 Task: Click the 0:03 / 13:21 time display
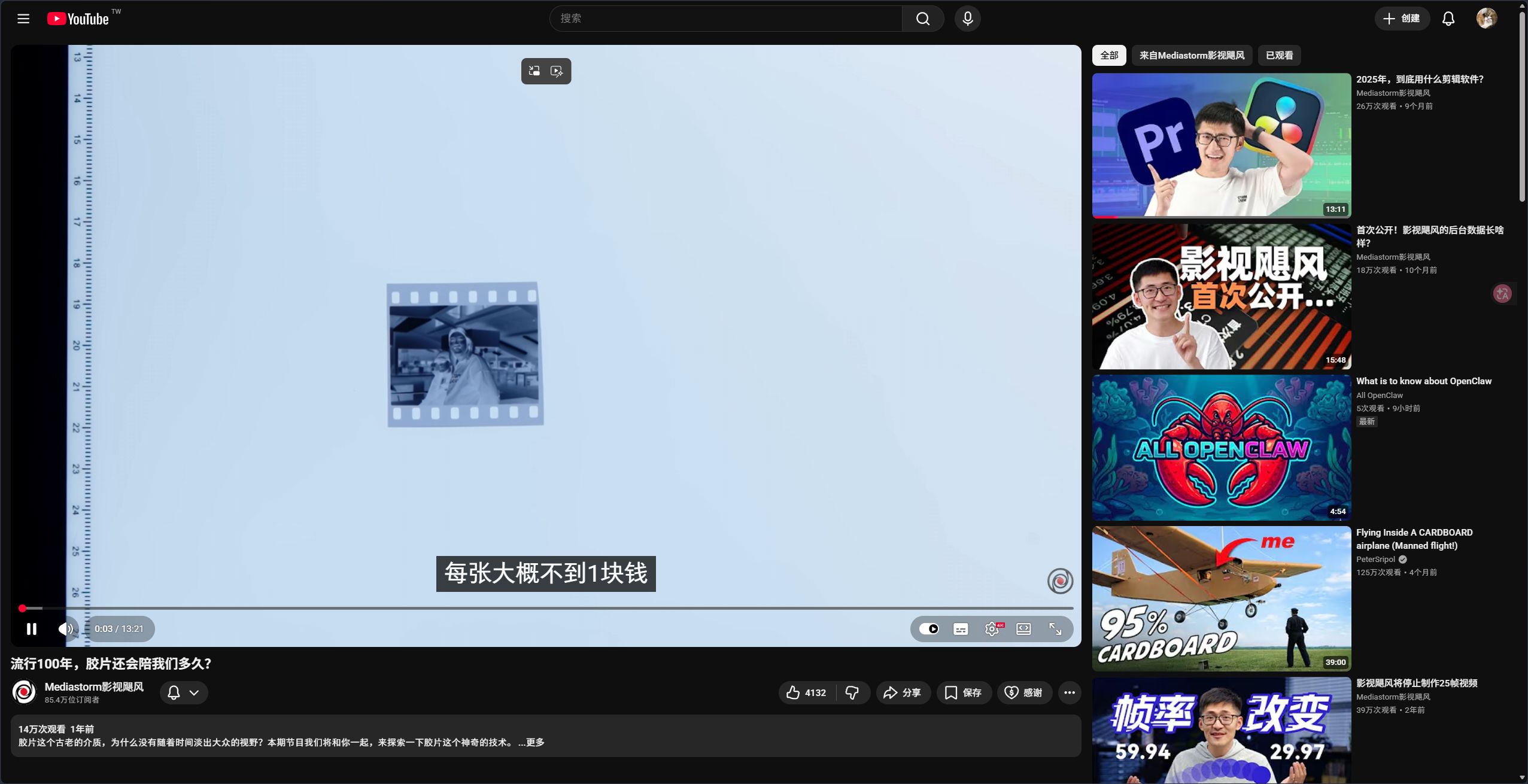(119, 629)
